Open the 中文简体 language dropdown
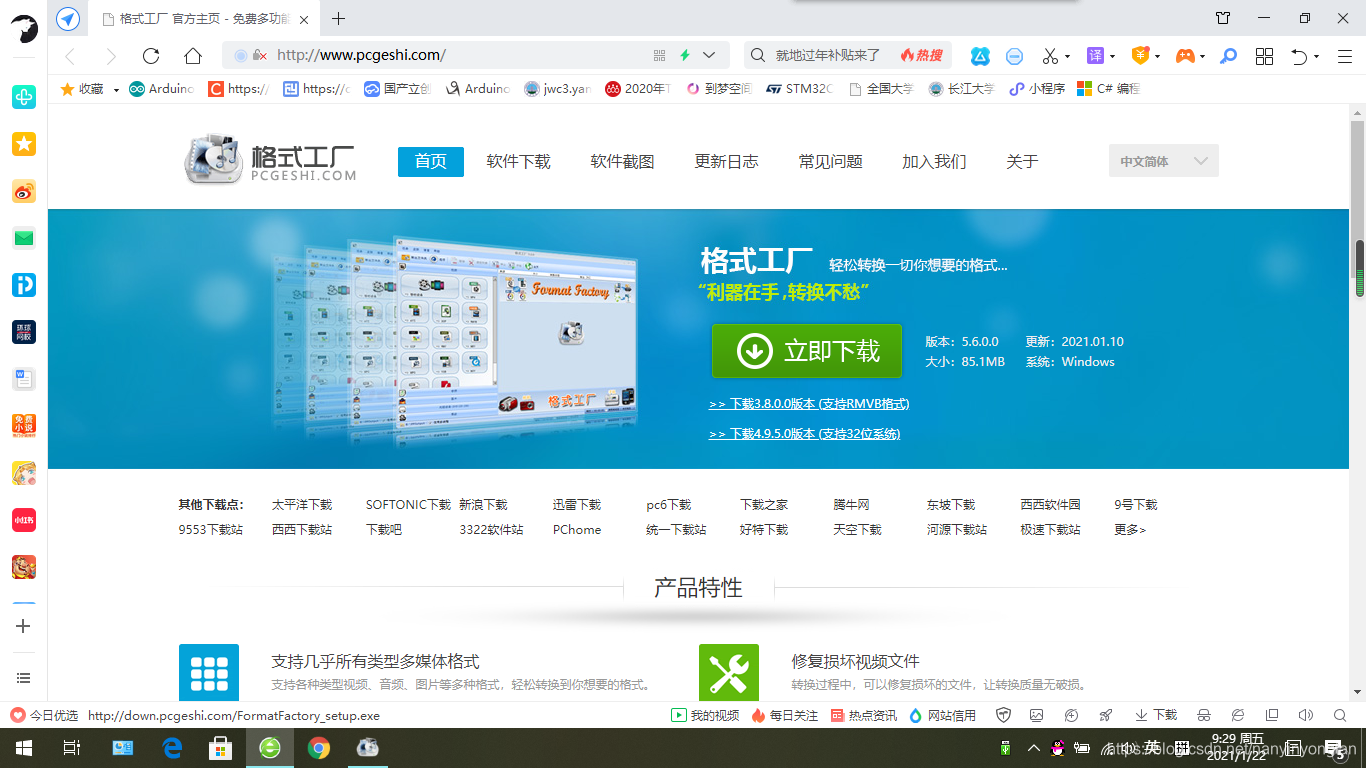The height and width of the screenshot is (768, 1366). 1163,161
